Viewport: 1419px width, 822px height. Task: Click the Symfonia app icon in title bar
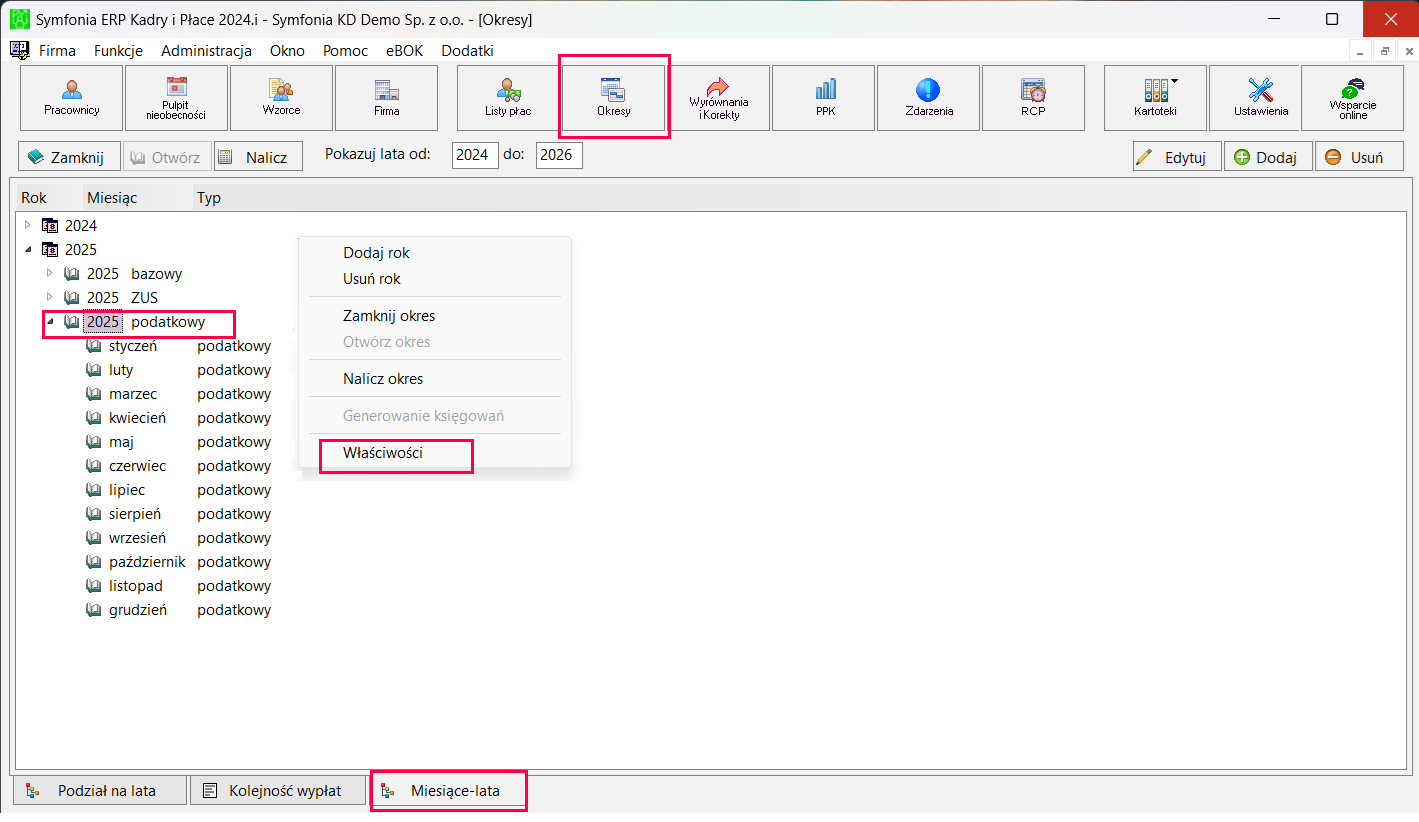(x=19, y=19)
